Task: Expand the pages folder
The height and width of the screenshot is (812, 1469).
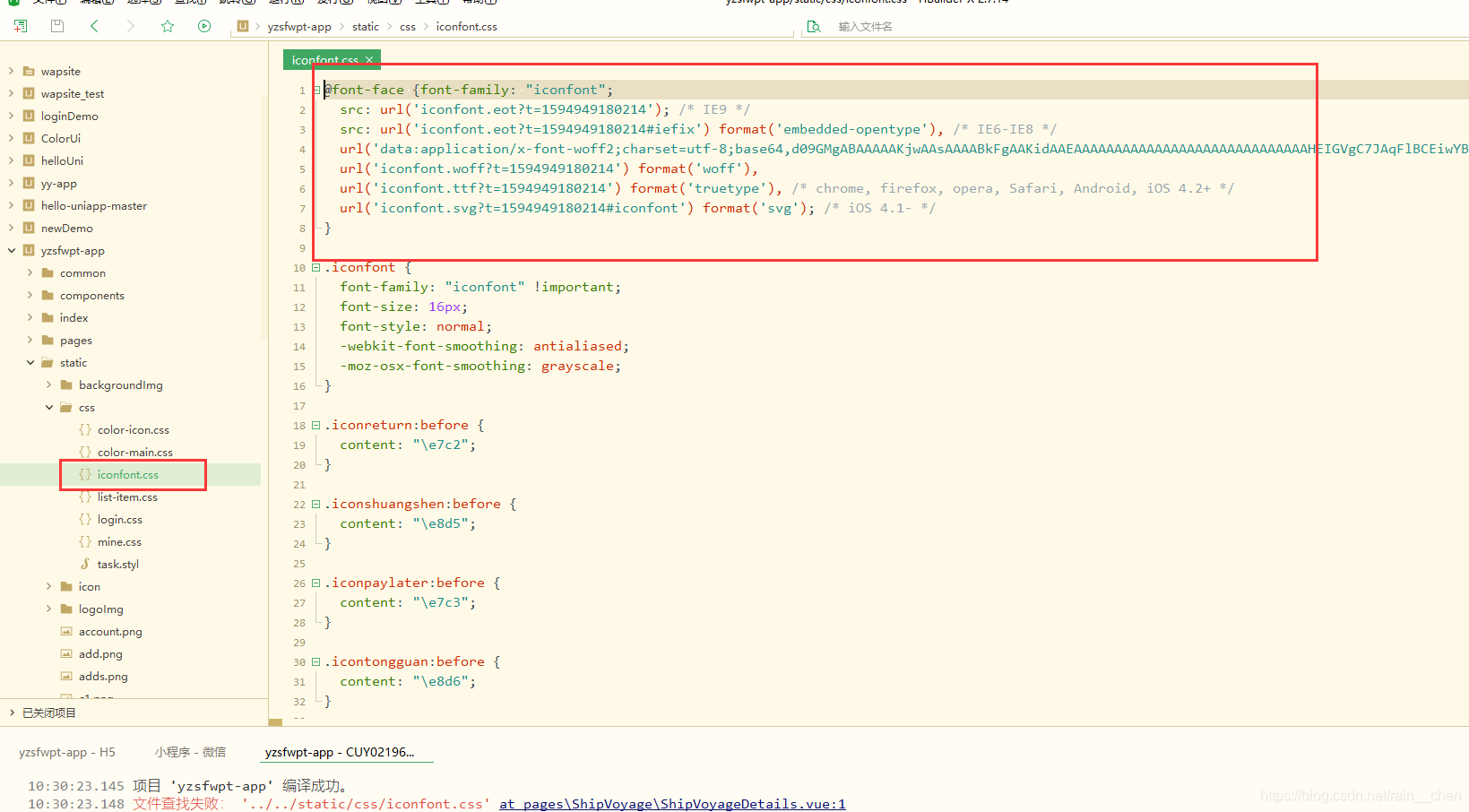Action: coord(30,340)
